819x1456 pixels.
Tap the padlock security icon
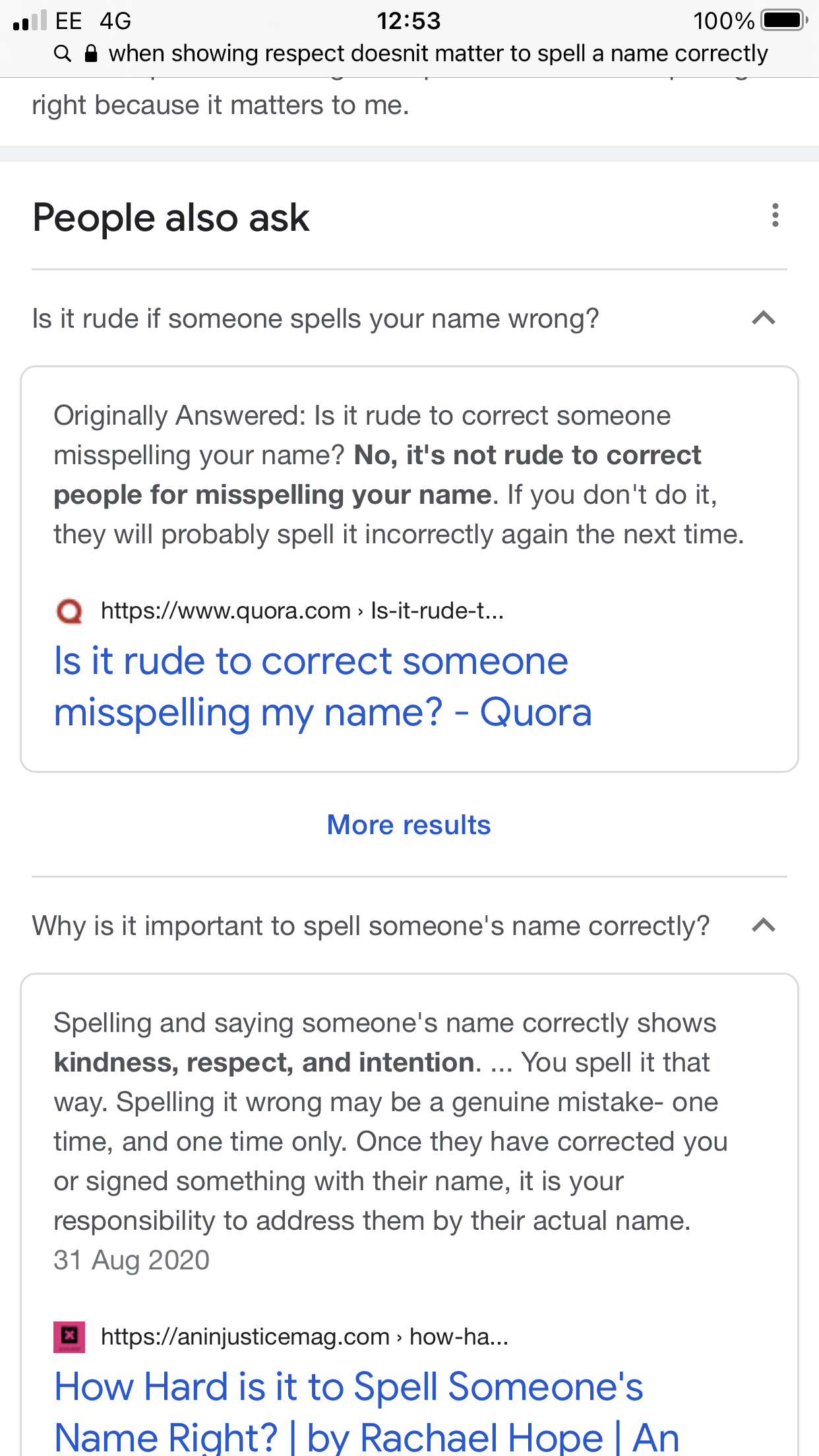(92, 53)
